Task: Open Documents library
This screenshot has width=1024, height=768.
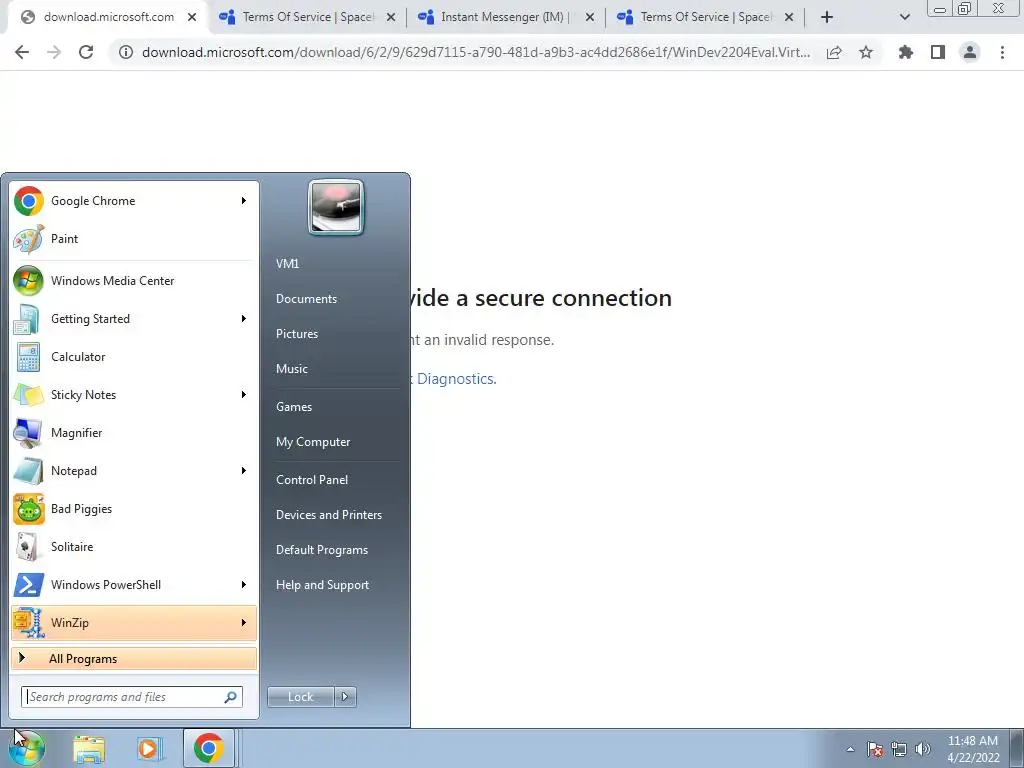Action: click(x=306, y=299)
